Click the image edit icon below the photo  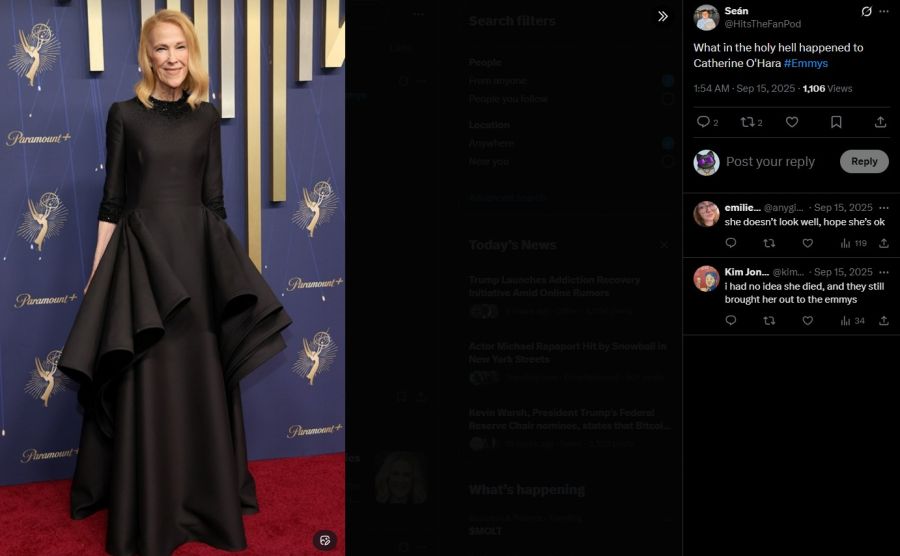click(324, 540)
